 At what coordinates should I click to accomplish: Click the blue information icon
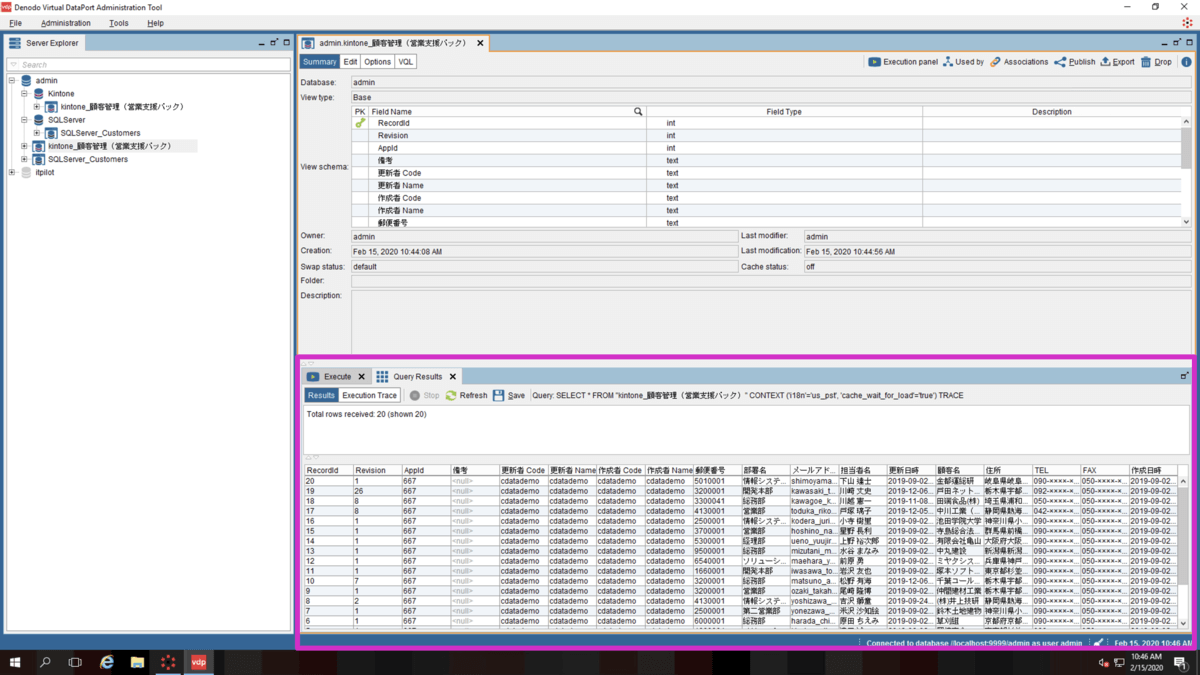(x=1186, y=62)
